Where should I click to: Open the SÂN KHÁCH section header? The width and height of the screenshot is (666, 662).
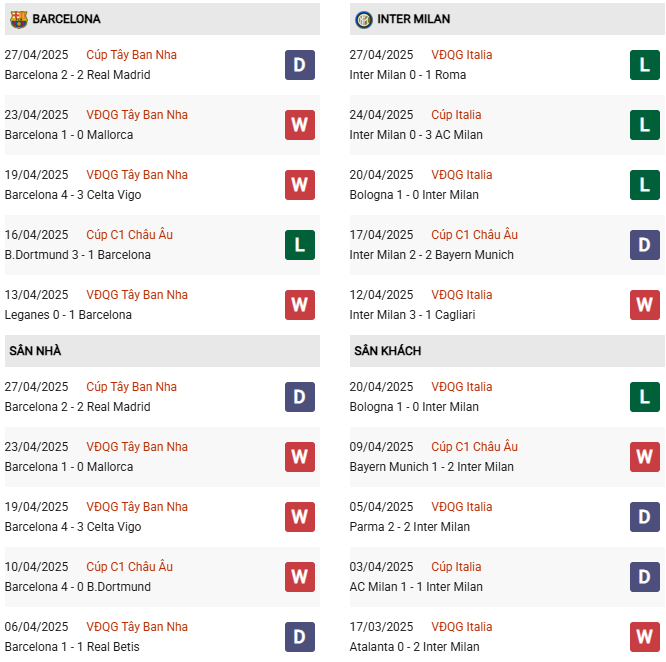(x=387, y=351)
